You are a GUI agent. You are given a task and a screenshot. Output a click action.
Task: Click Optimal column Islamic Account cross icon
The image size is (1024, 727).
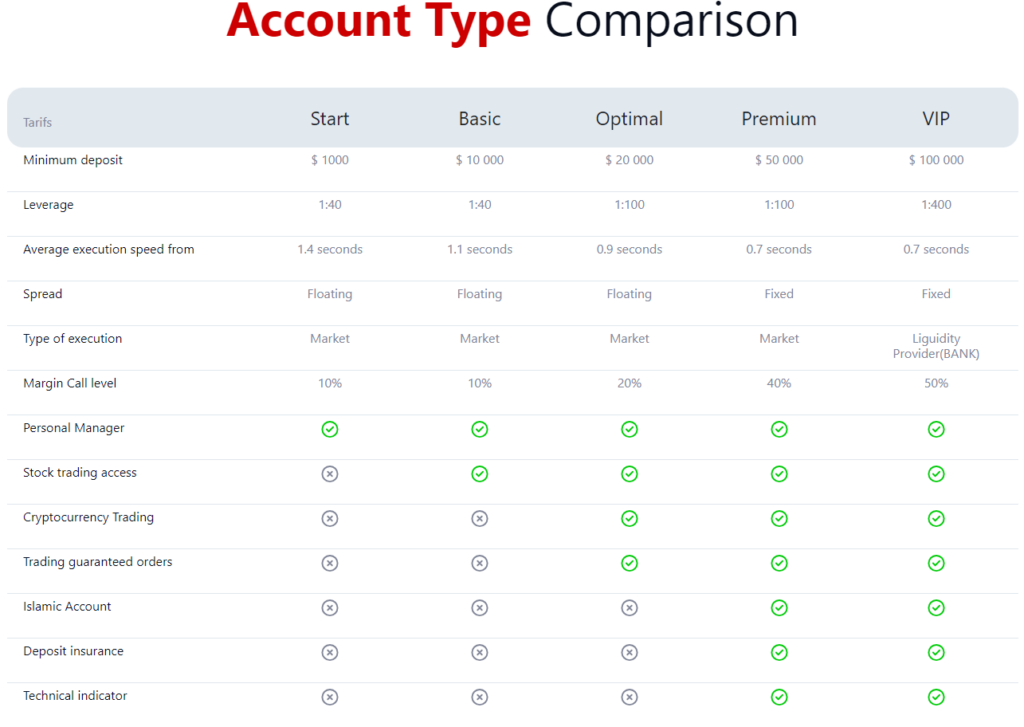point(629,608)
